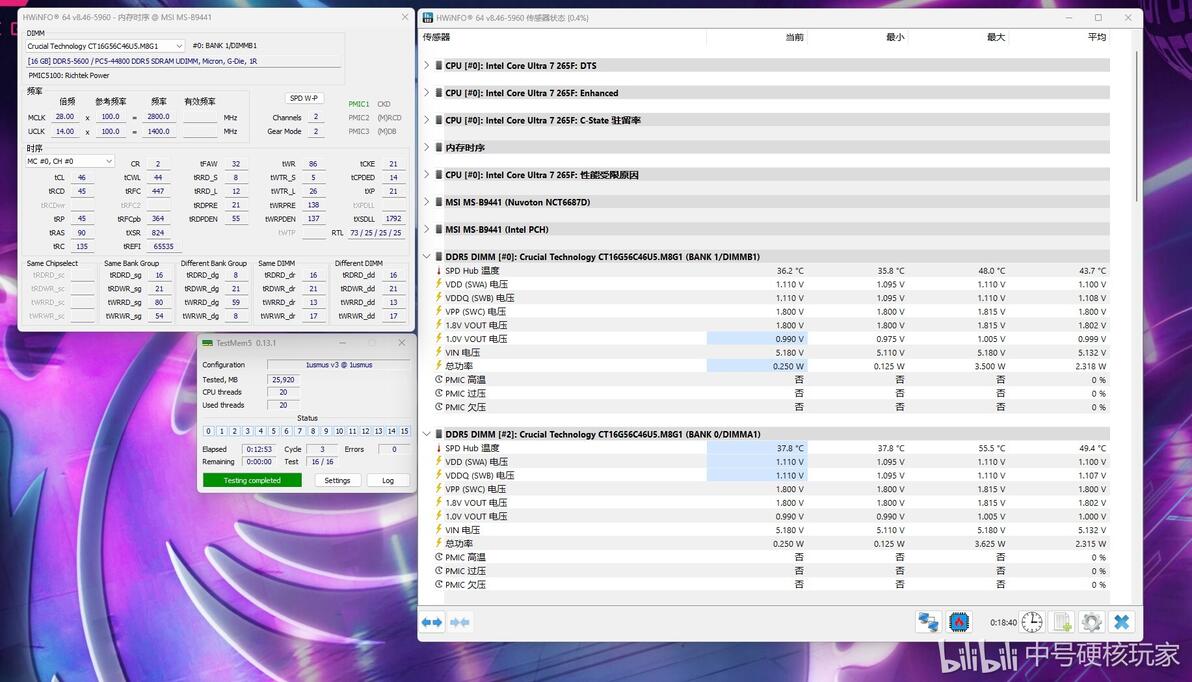Image resolution: width=1192 pixels, height=682 pixels.
Task: Expand the 性能受限原因 sensor group
Action: [426, 175]
